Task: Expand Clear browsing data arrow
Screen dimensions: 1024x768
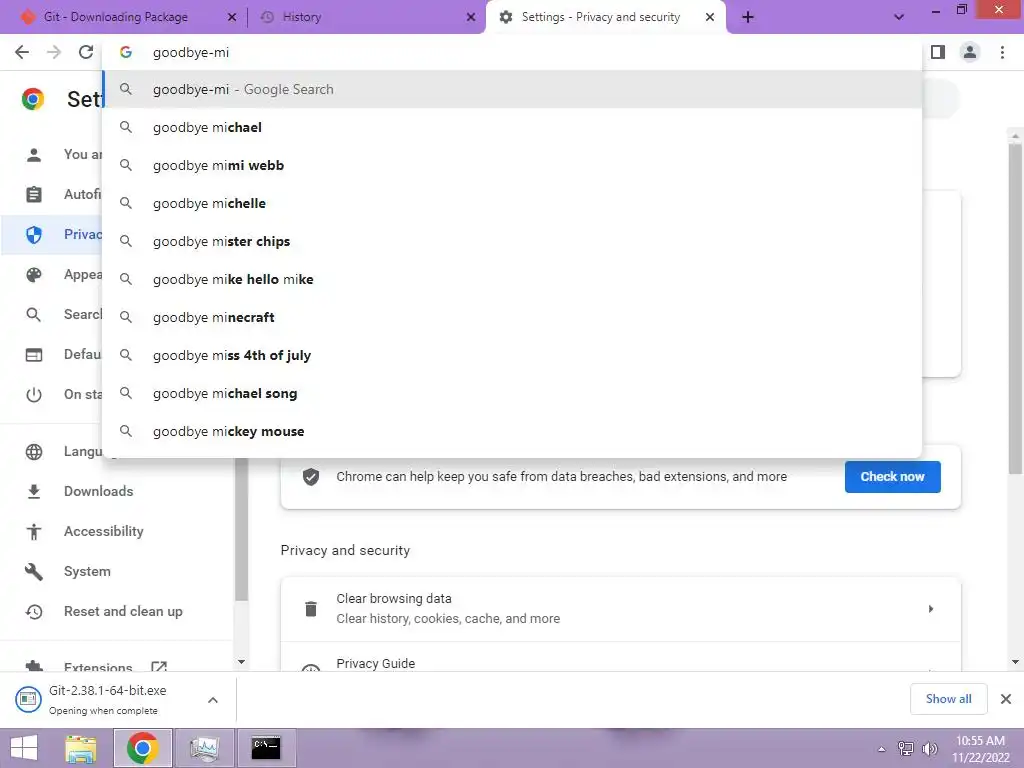Action: pyautogui.click(x=931, y=609)
